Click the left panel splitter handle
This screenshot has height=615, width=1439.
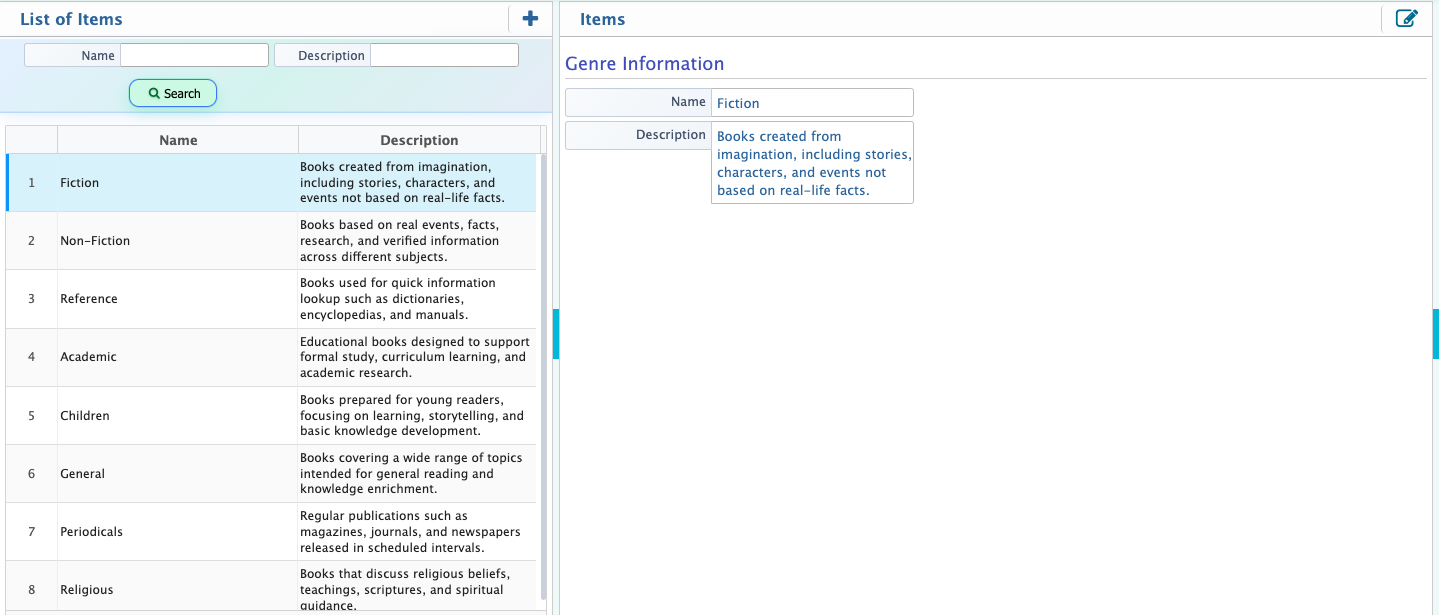pos(556,334)
